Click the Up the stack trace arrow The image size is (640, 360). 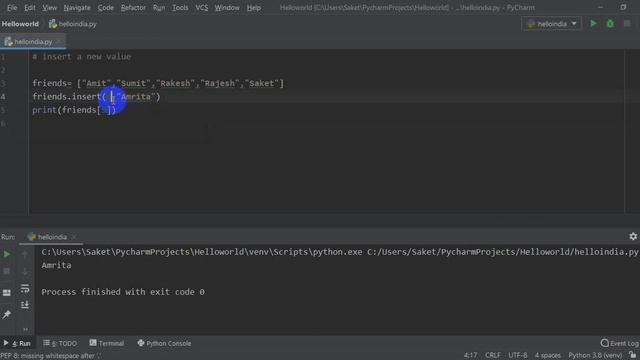pos(25,255)
